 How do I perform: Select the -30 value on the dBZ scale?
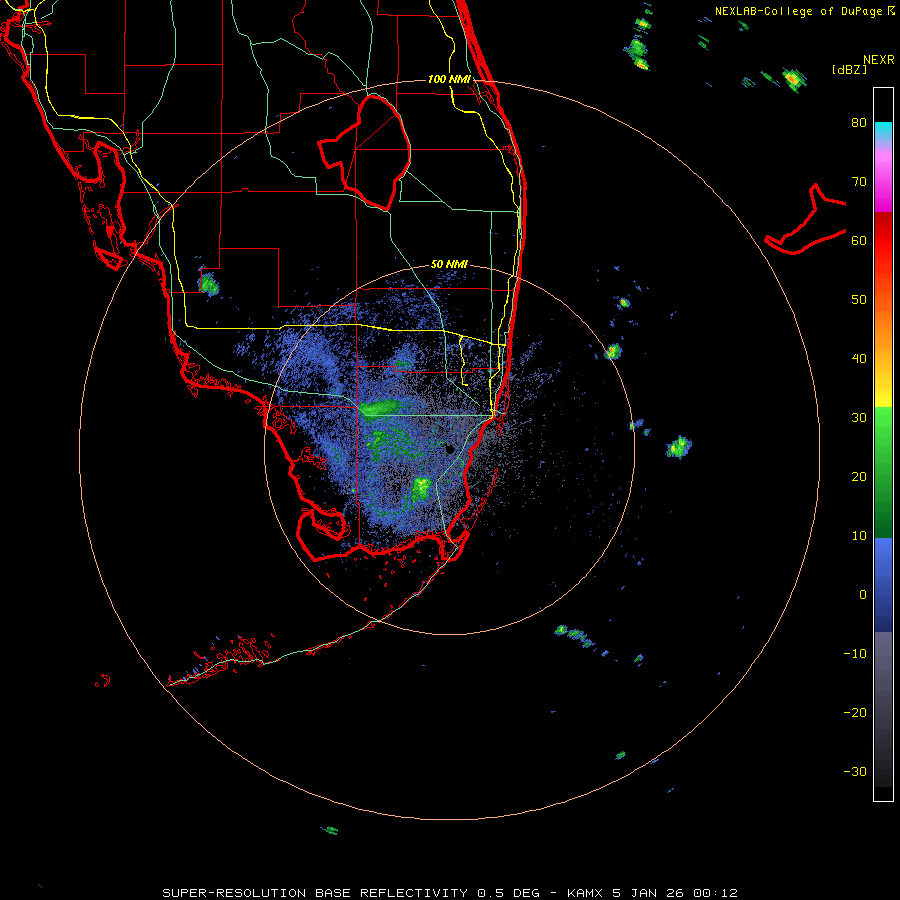855,772
